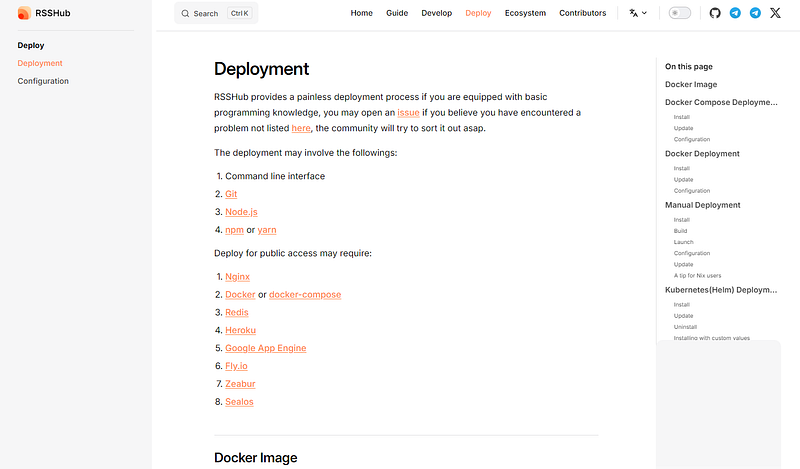This screenshot has width=800, height=469.
Task: Open the Heroku link
Action: point(241,330)
